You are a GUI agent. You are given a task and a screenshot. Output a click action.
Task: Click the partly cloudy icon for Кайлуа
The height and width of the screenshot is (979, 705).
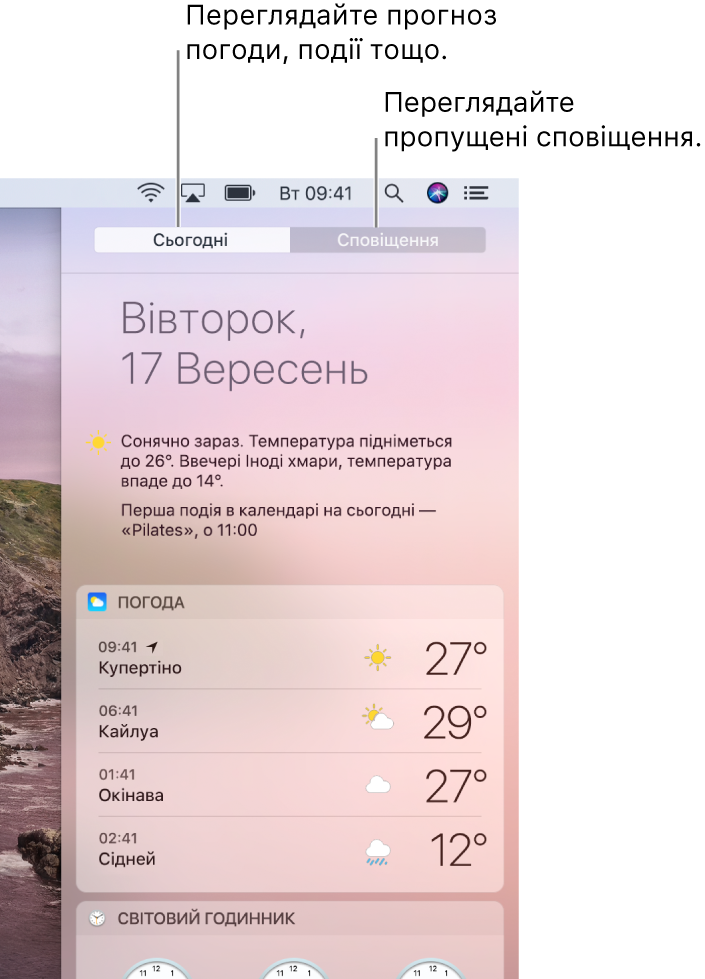pos(378,718)
